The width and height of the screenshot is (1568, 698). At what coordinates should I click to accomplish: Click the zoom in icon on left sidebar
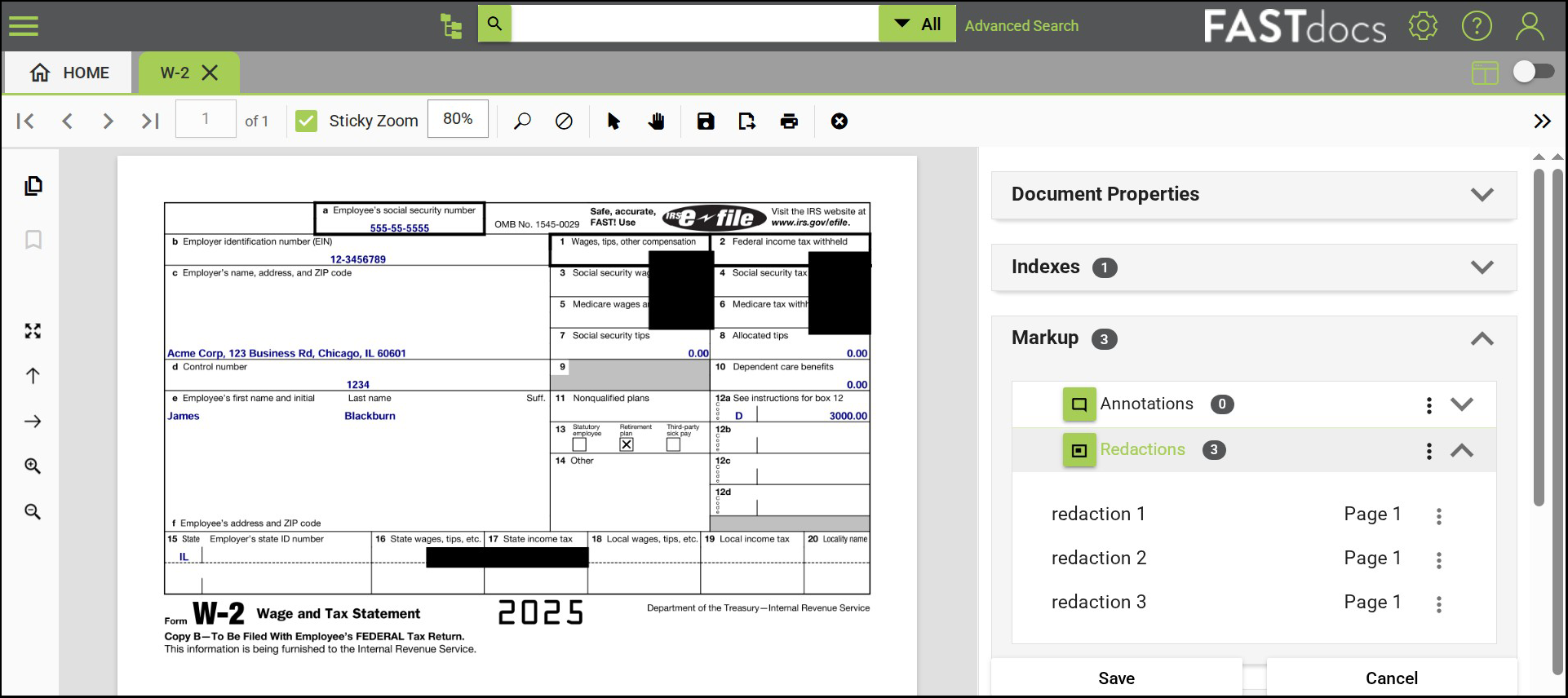pyautogui.click(x=33, y=466)
